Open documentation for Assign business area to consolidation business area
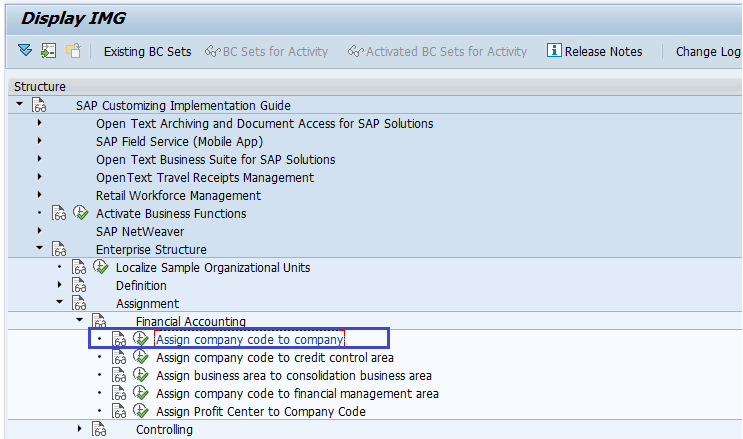743x439 pixels. pos(119,375)
